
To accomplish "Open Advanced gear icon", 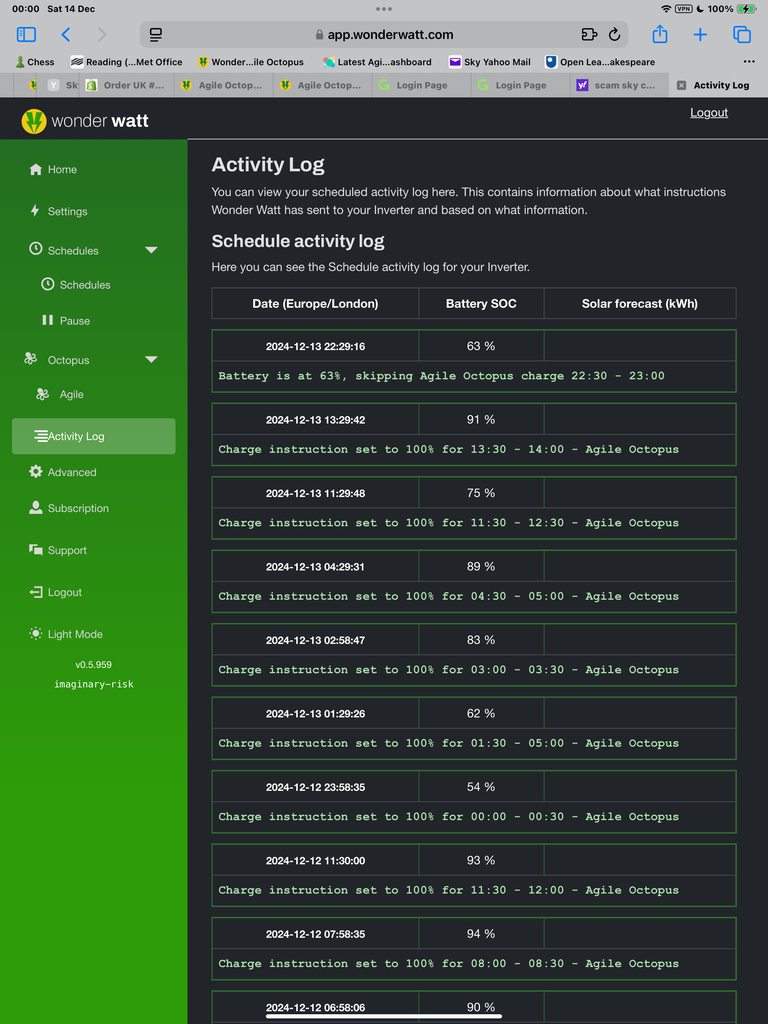I will point(36,472).
